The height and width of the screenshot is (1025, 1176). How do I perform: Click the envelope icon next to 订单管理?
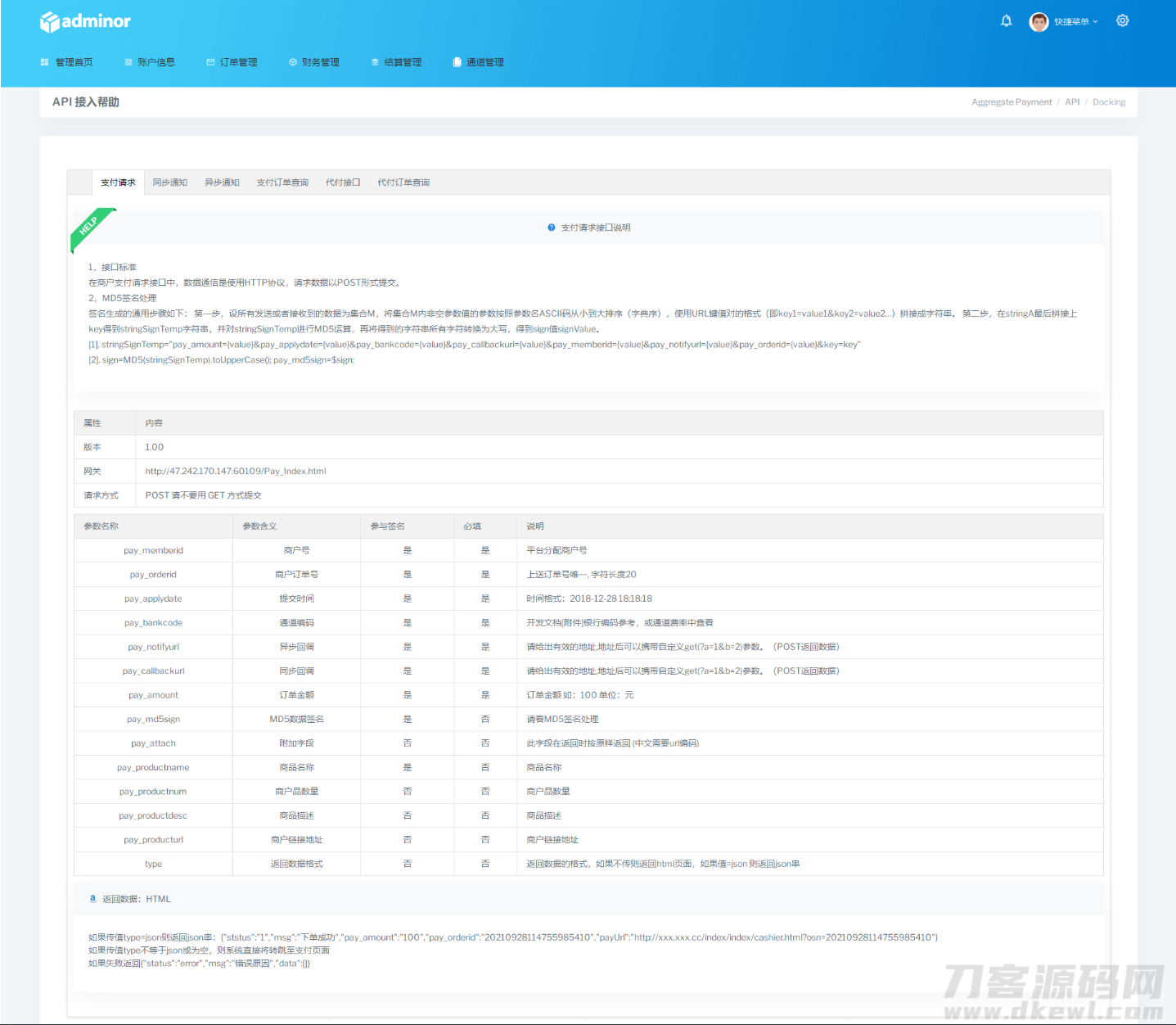(x=210, y=62)
